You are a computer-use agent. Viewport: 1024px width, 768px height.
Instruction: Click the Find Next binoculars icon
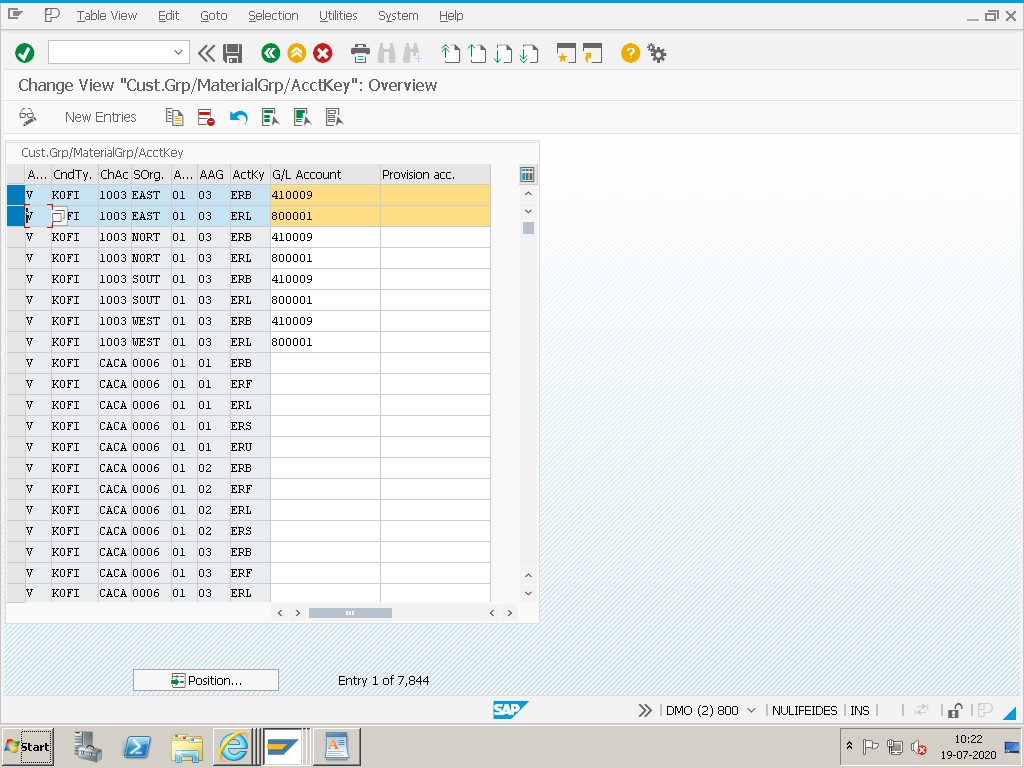tap(413, 54)
